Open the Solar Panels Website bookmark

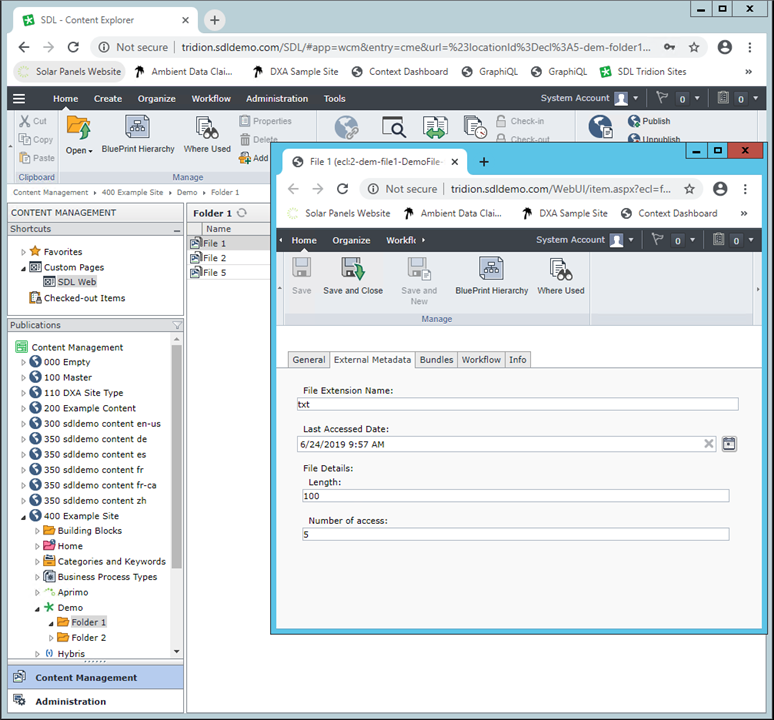[70, 72]
